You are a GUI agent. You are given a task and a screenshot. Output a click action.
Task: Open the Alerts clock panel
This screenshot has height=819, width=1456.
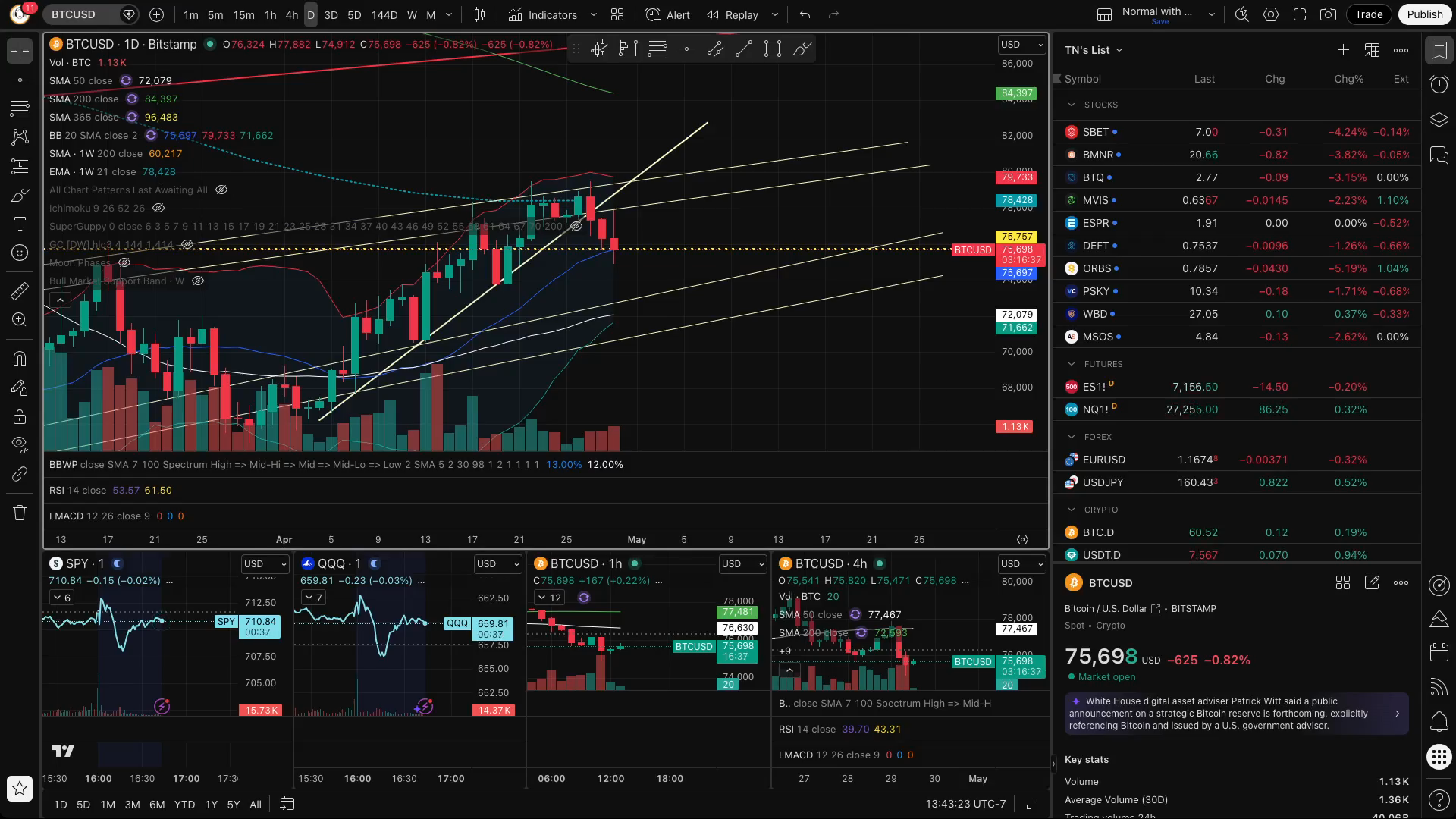click(x=1439, y=84)
